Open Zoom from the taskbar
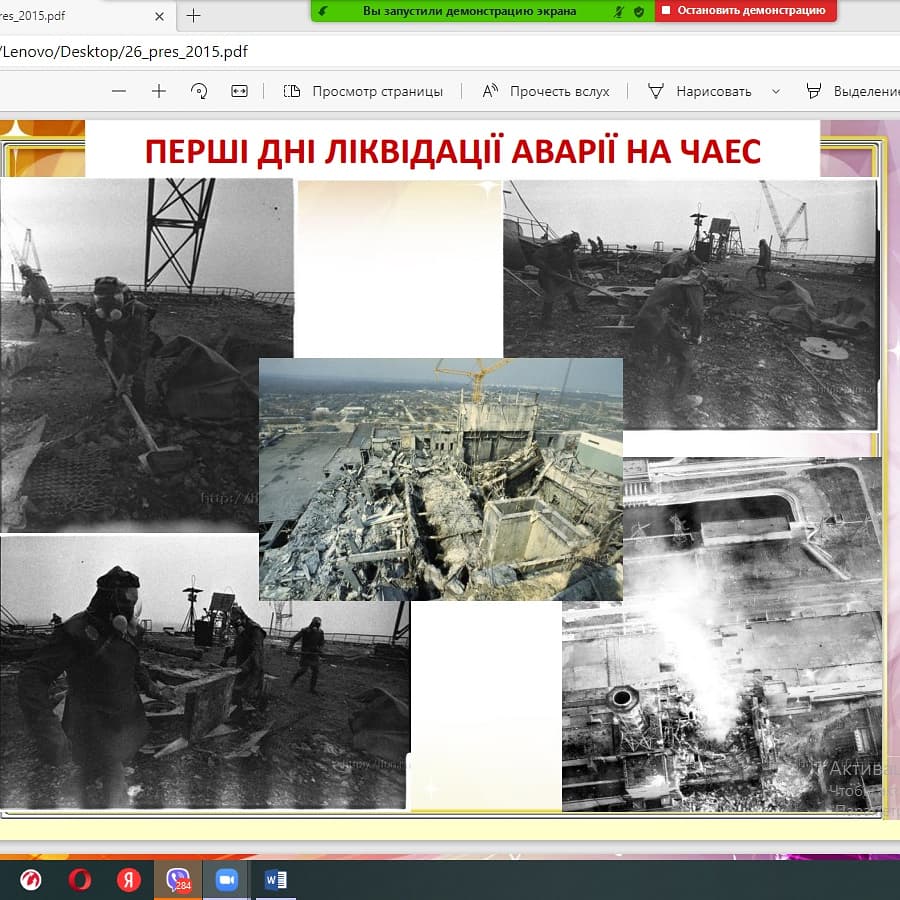This screenshot has height=900, width=900. coord(224,880)
